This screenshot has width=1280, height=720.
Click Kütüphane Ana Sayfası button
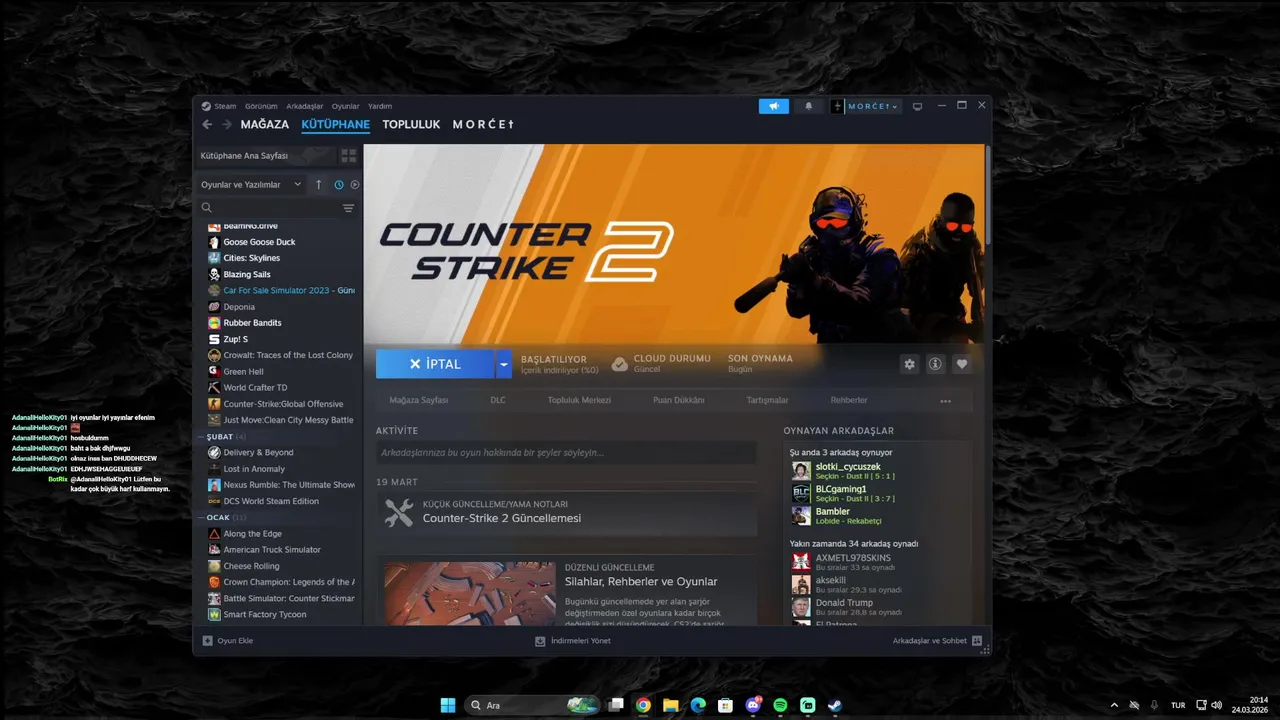pos(264,156)
